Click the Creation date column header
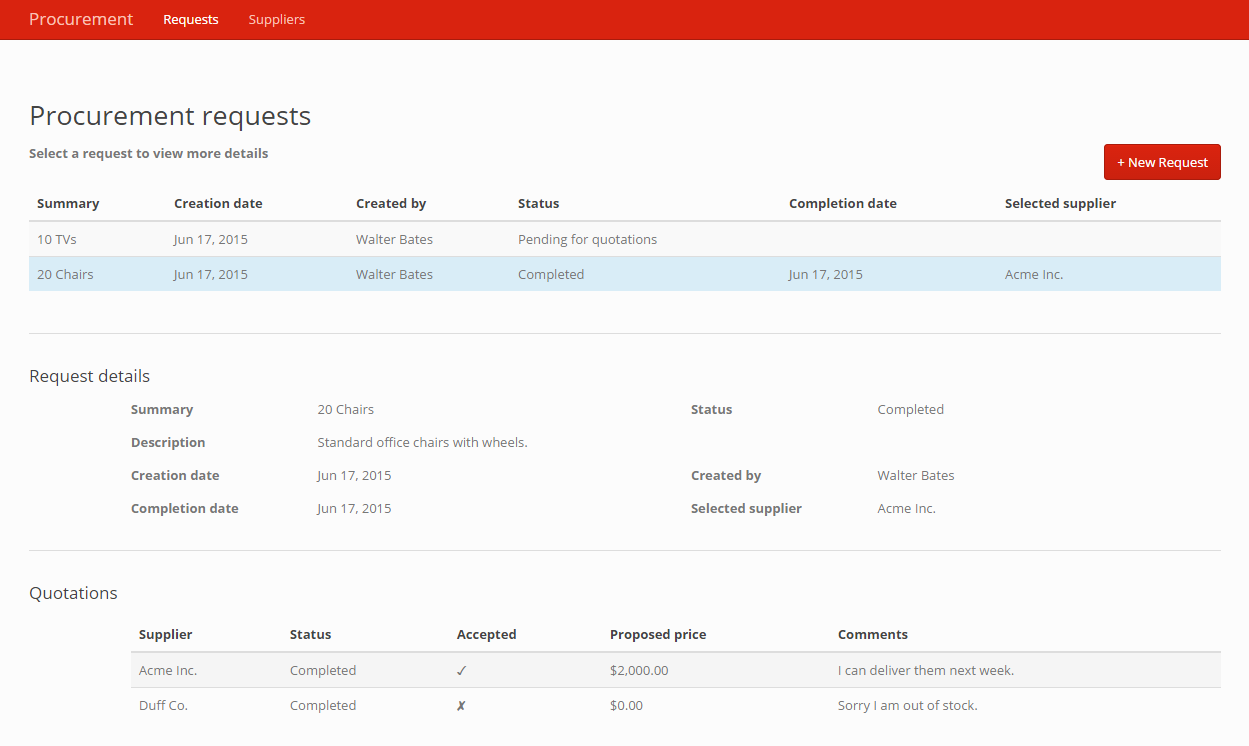The image size is (1249, 746). pos(218,204)
